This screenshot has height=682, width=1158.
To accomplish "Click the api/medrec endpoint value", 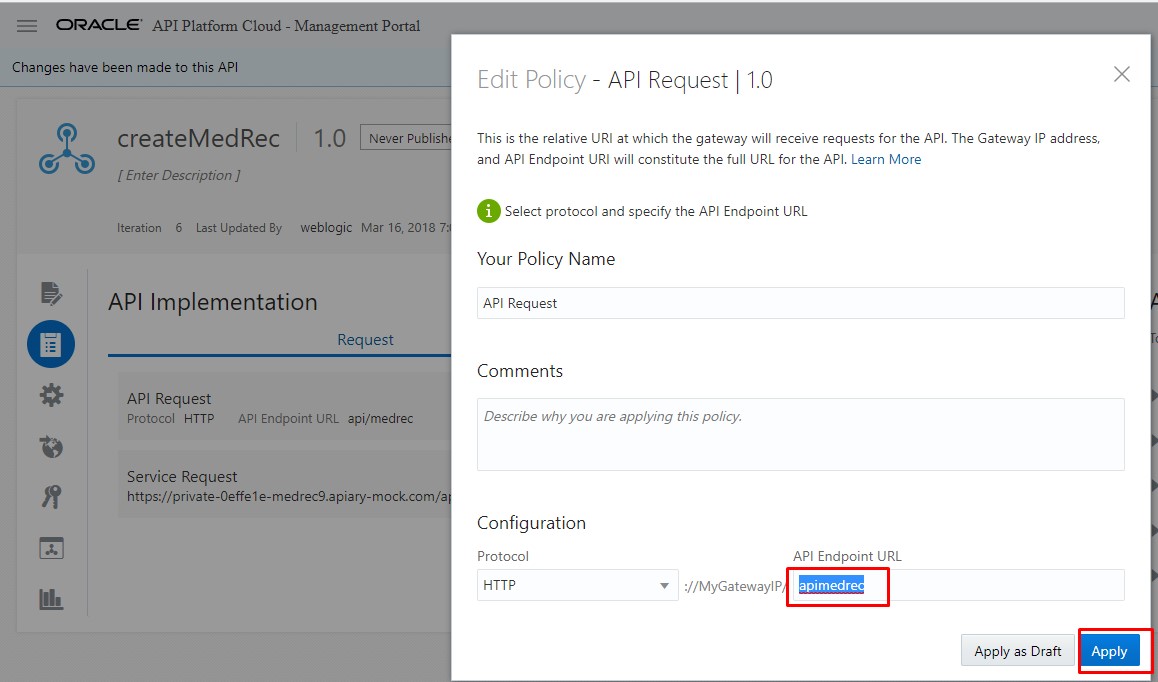I will click(380, 419).
